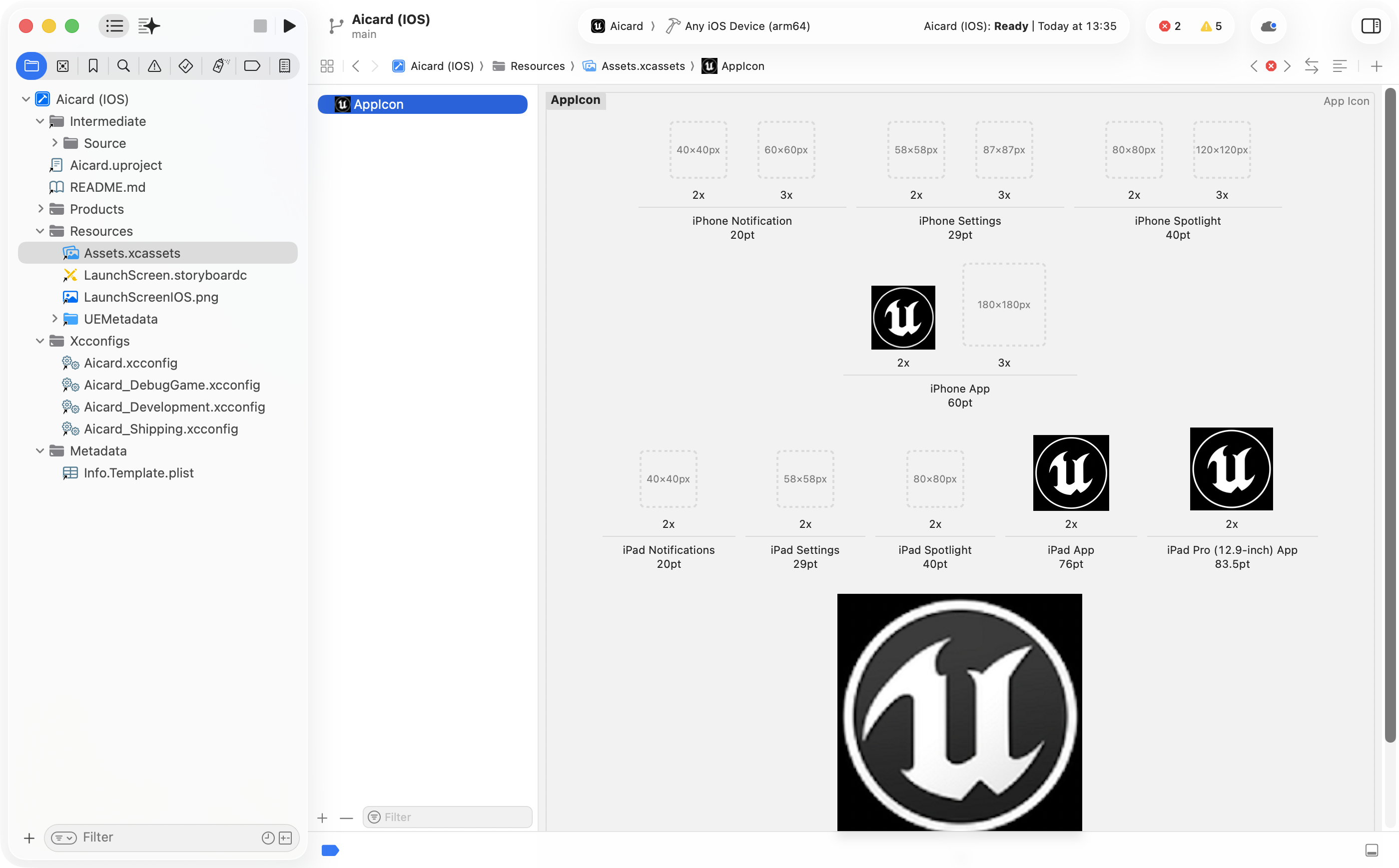Click the Run (play) button

click(289, 26)
